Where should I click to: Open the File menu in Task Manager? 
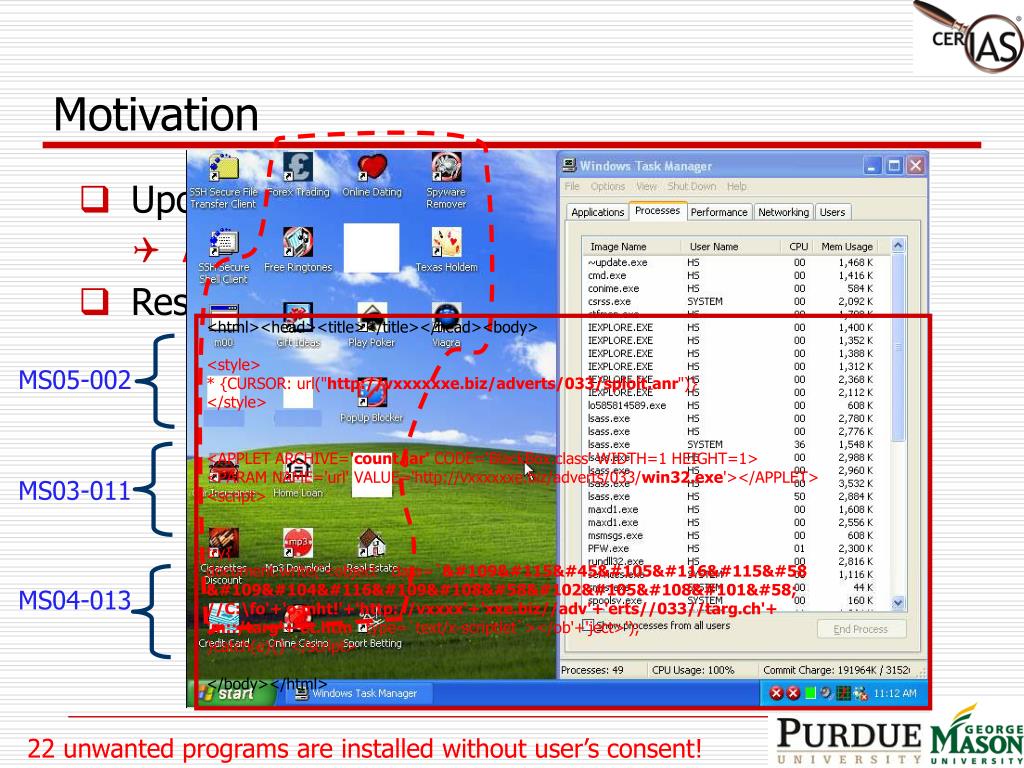571,187
